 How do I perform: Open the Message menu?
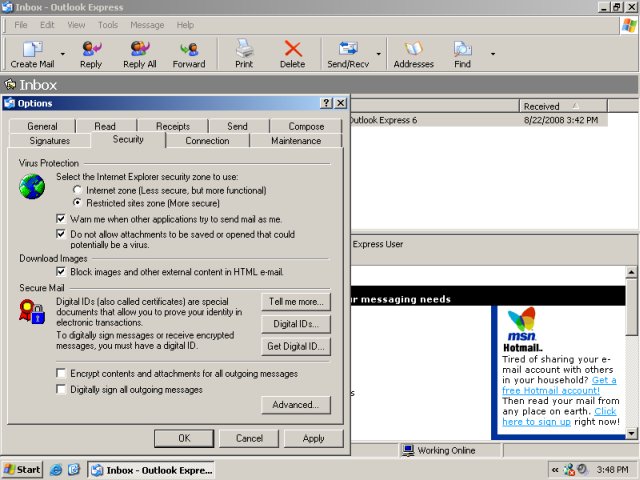point(147,25)
